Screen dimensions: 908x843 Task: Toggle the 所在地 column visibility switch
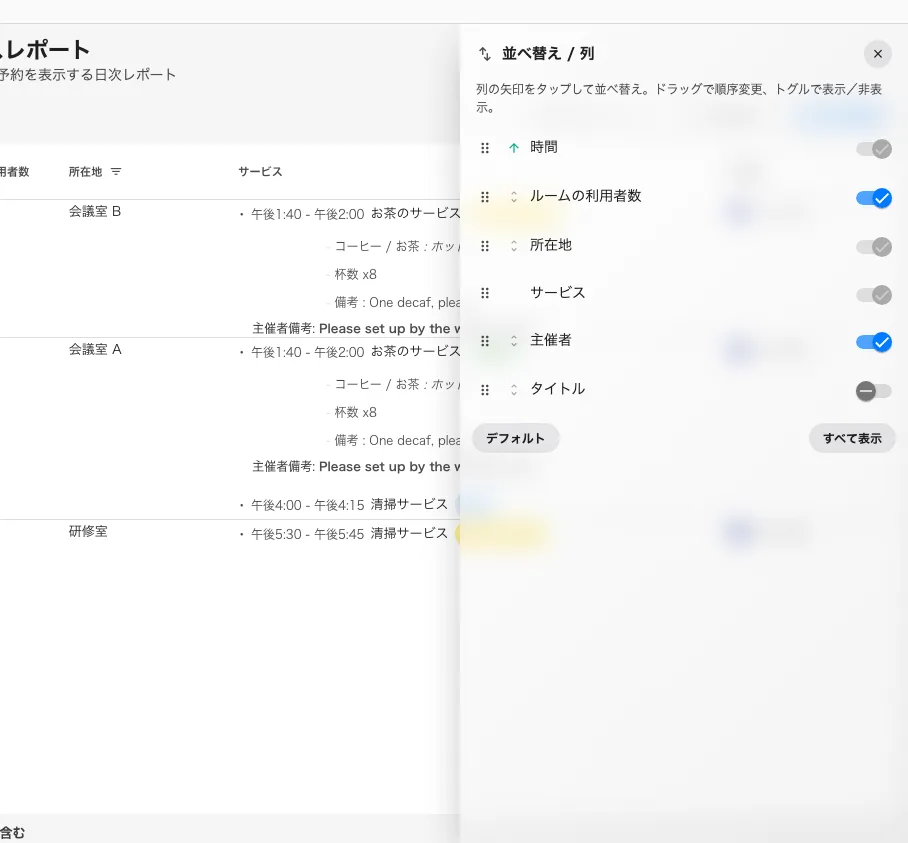point(874,247)
